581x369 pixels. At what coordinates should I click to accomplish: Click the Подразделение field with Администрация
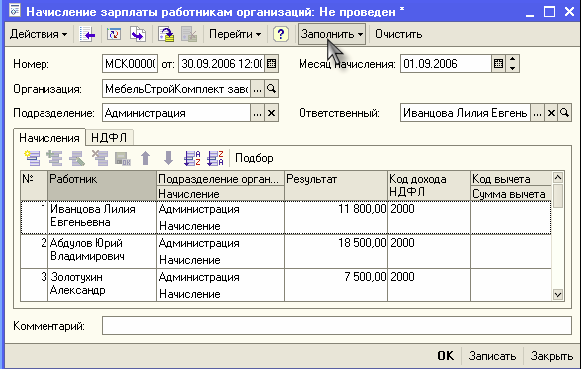[176, 113]
